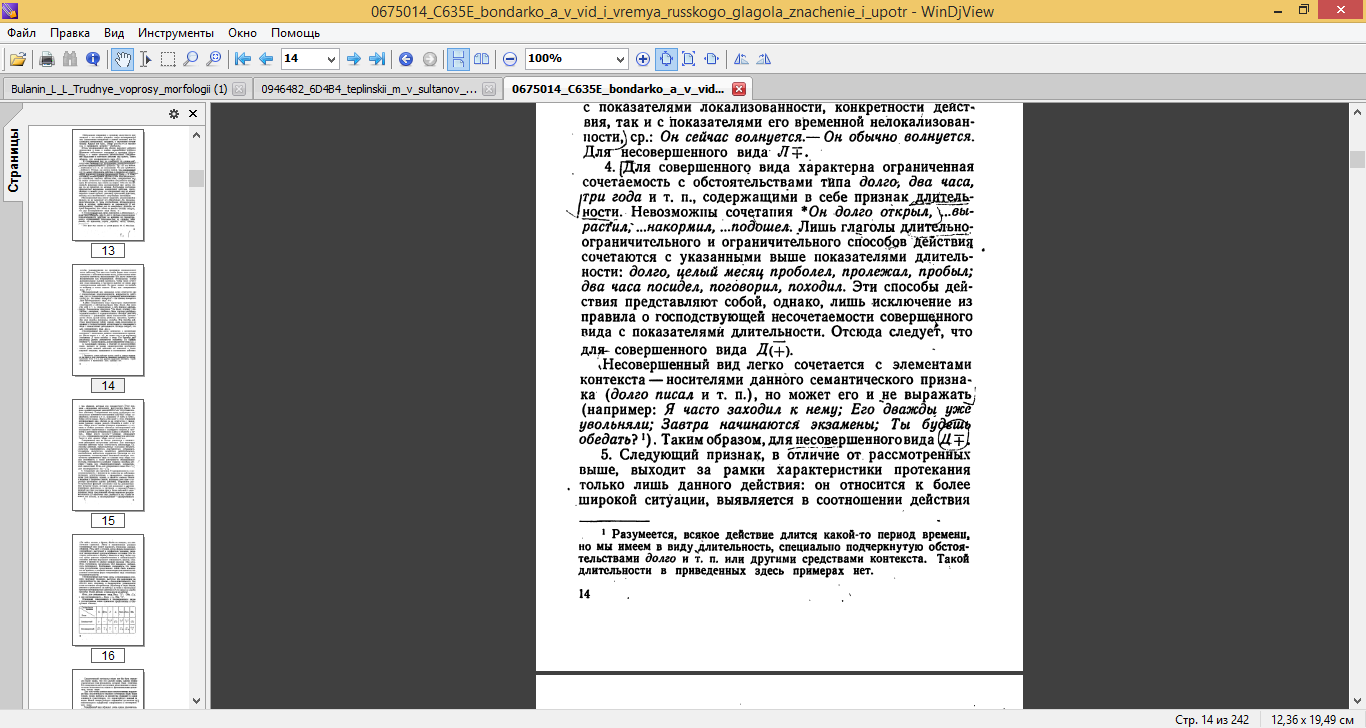Open the page number dropdown
1366x728 pixels.
click(x=332, y=59)
